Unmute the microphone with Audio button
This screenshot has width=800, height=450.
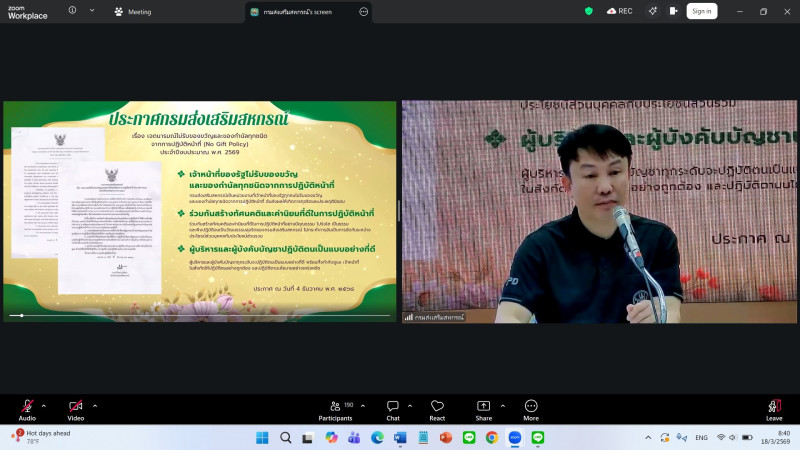point(26,408)
